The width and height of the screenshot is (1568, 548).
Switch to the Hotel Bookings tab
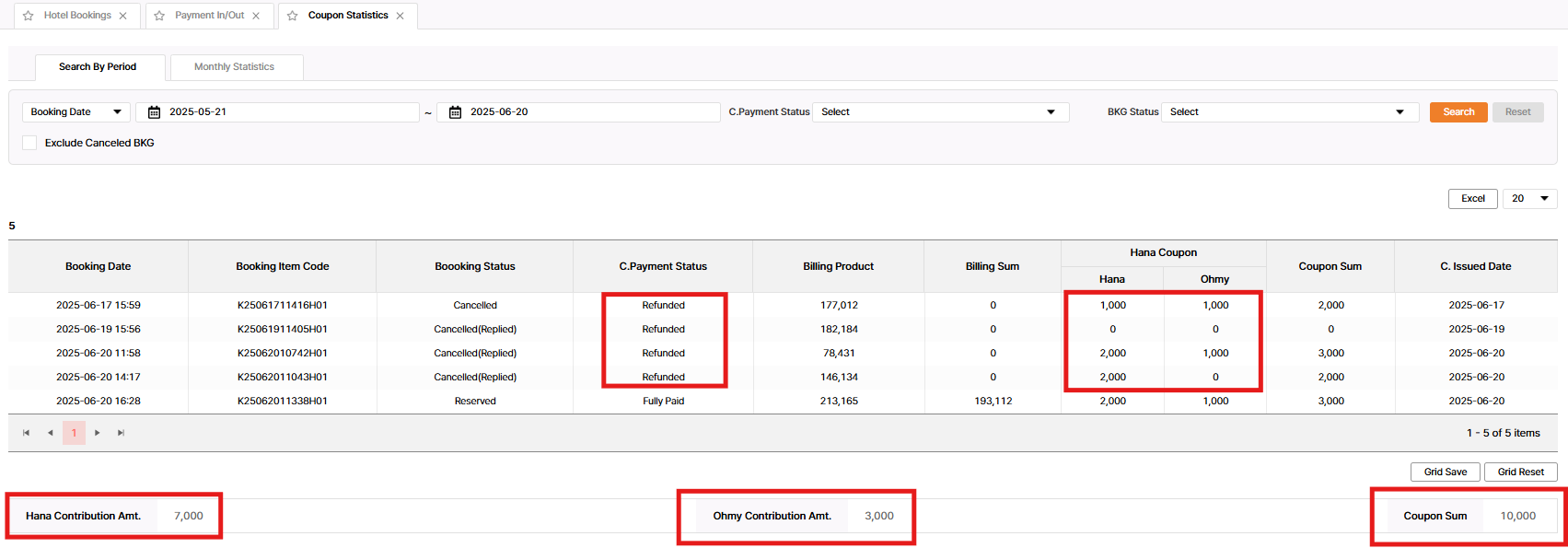coord(77,16)
